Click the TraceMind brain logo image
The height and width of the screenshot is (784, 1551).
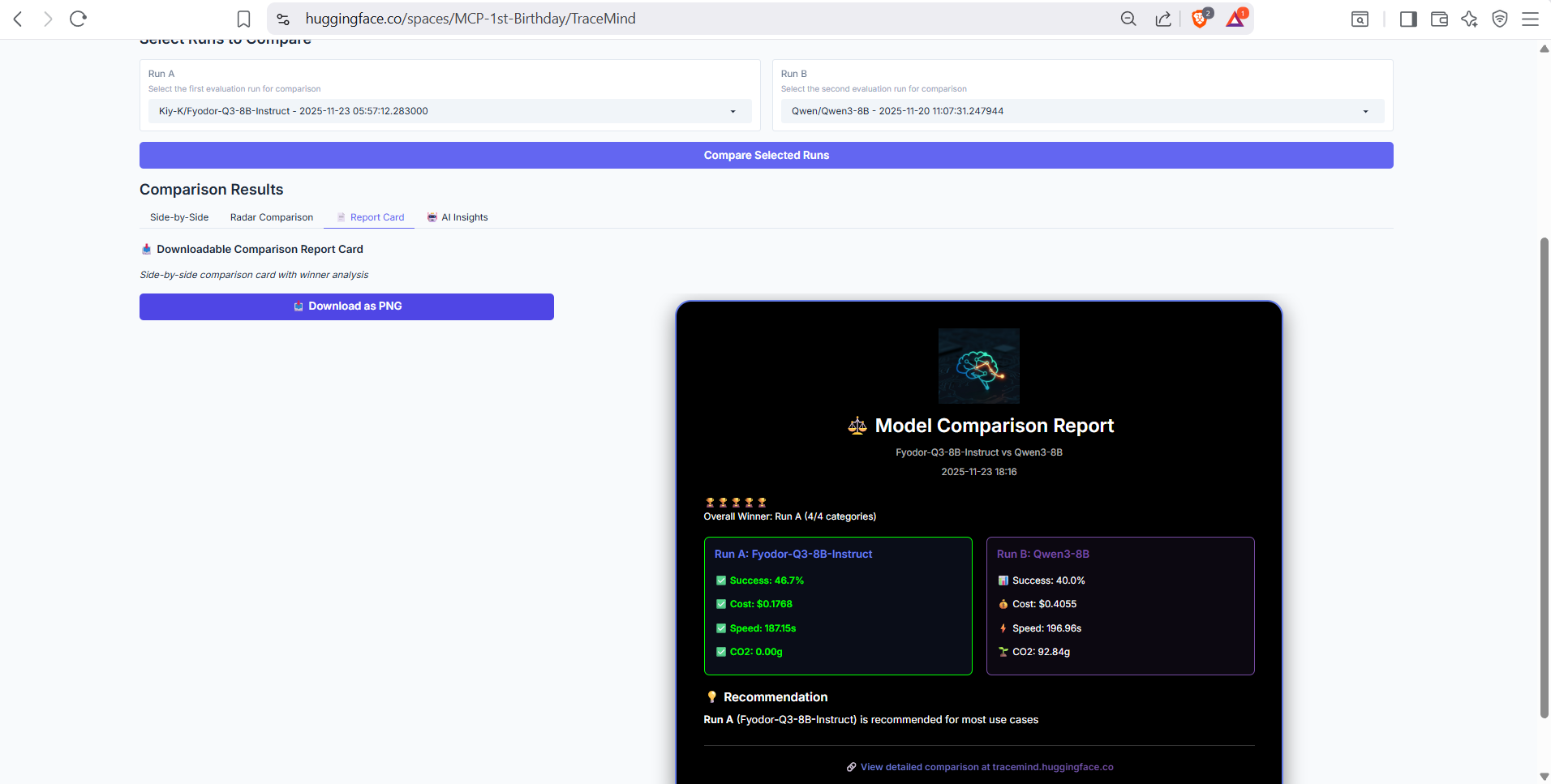pos(978,366)
